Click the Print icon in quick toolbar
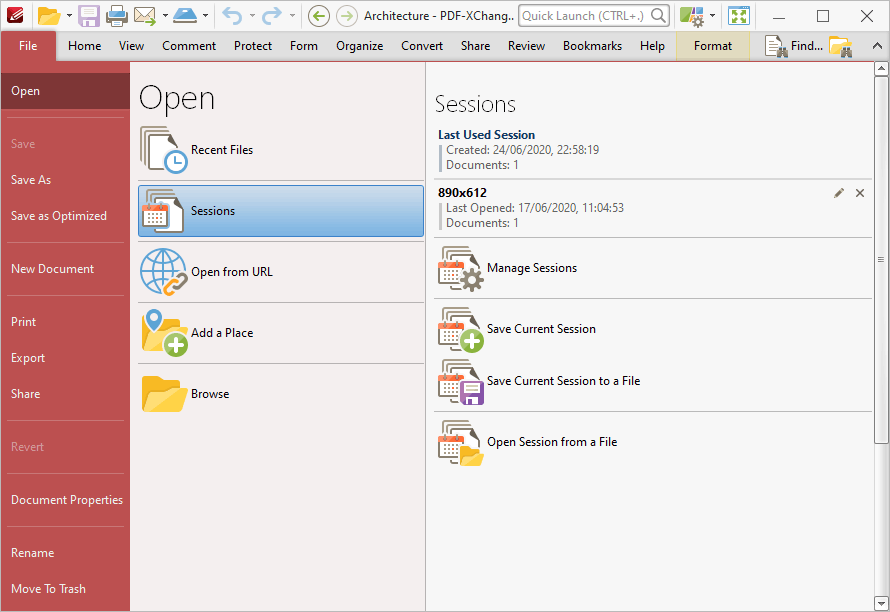This screenshot has height=612, width=890. 117,16
